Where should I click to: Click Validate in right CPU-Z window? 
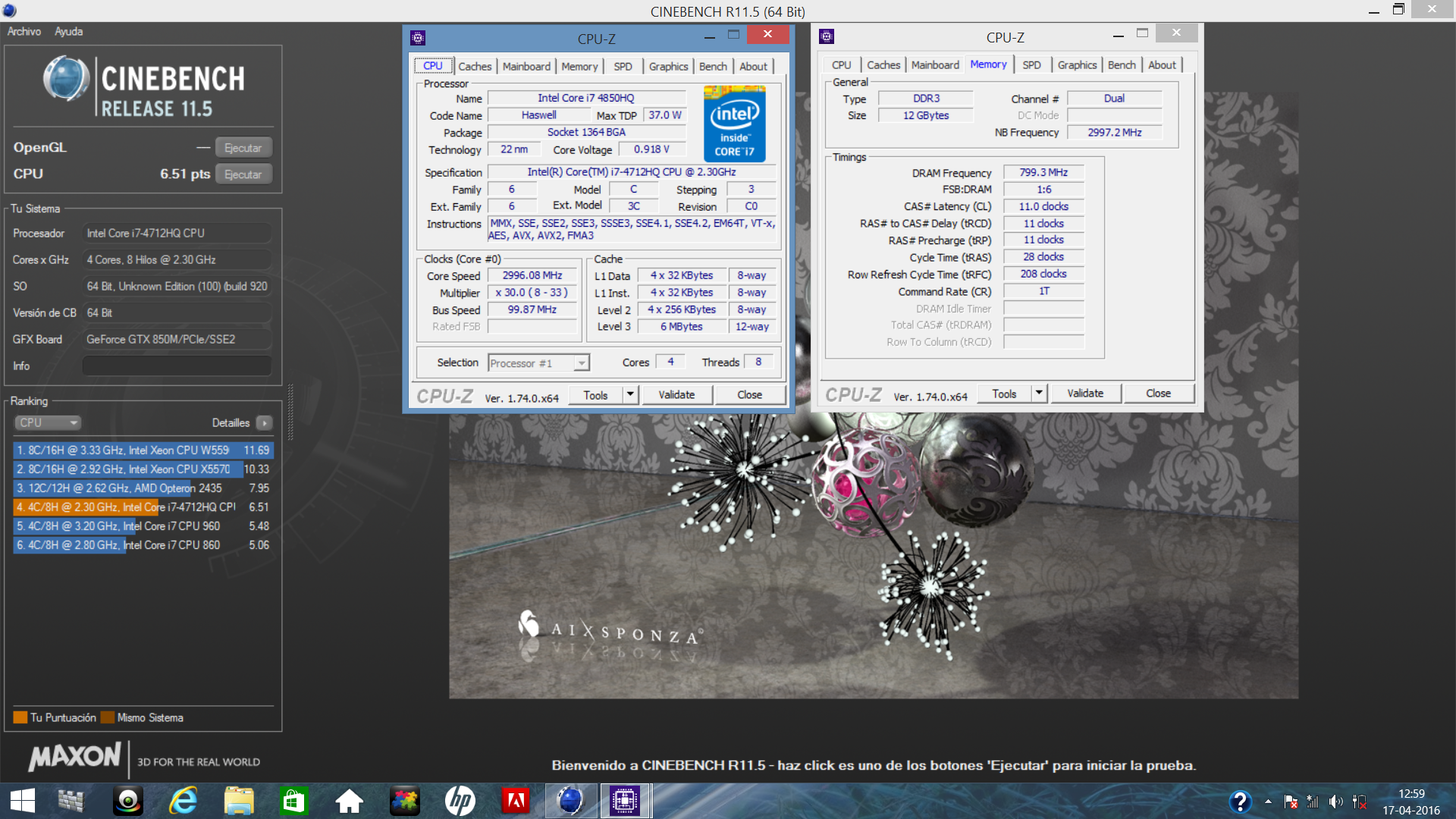point(1085,394)
